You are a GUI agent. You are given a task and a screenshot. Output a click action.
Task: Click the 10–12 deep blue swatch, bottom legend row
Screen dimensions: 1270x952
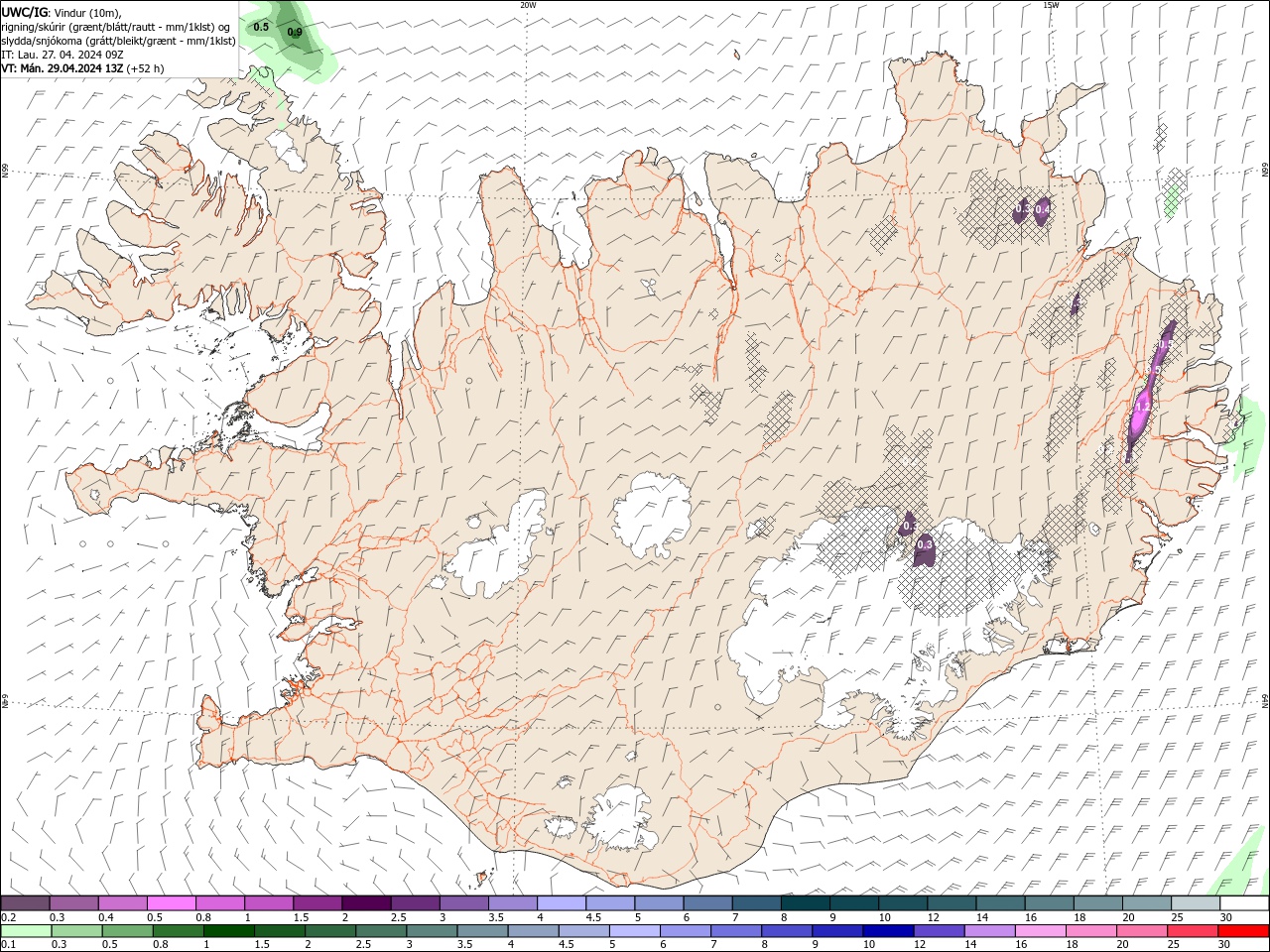tap(886, 931)
